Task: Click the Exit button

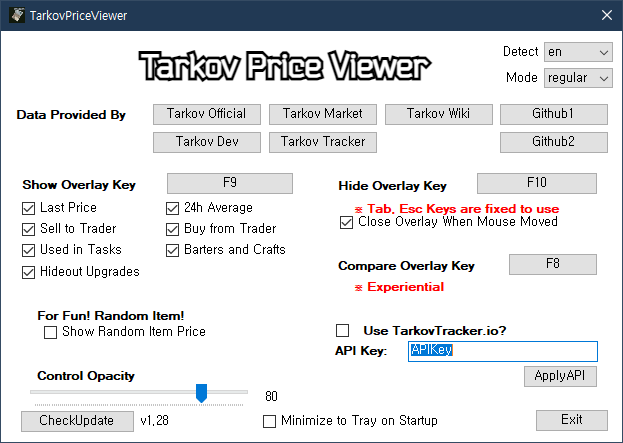Action: [x=572, y=420]
